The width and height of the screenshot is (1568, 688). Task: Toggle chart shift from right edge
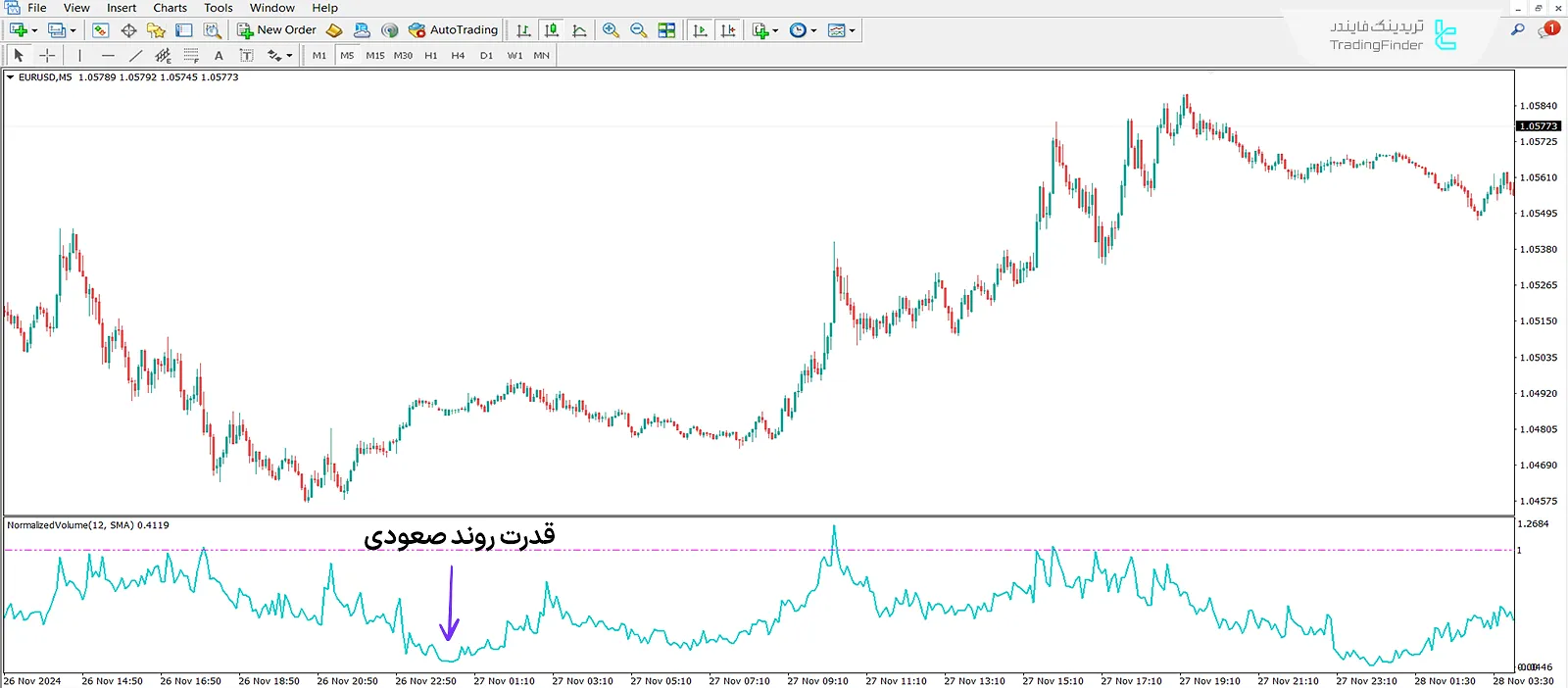point(727,30)
